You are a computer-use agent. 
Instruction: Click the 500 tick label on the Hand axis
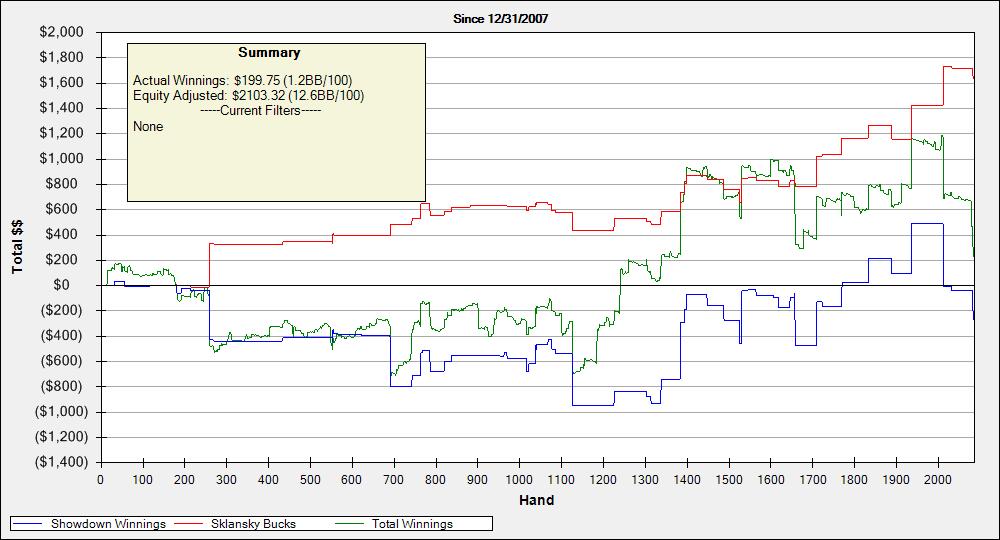310,478
